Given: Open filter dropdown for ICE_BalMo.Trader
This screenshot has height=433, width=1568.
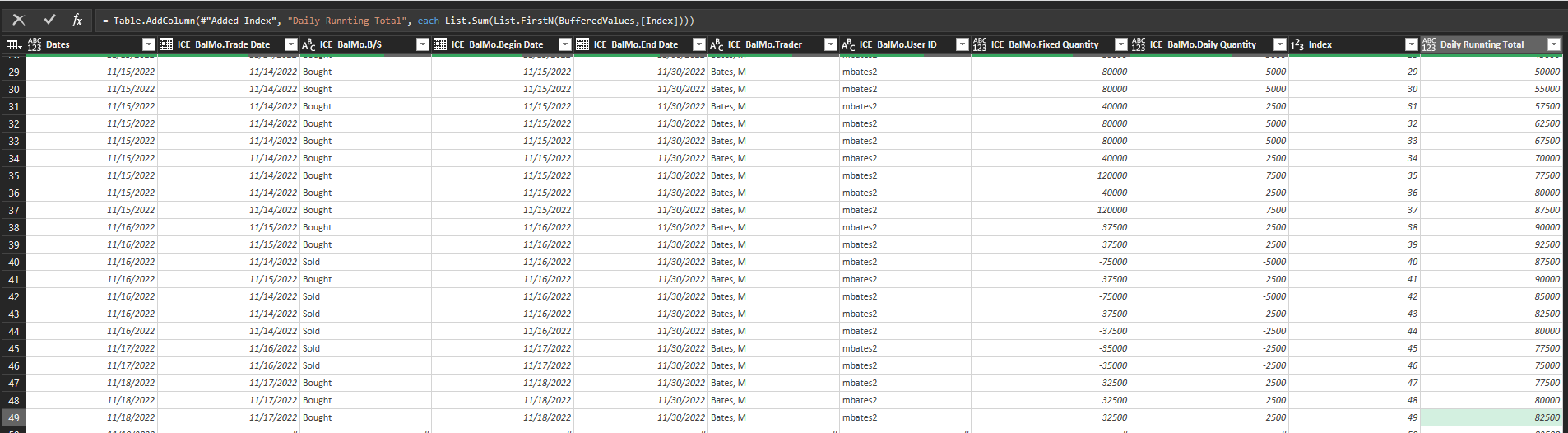Looking at the screenshot, I should [830, 44].
